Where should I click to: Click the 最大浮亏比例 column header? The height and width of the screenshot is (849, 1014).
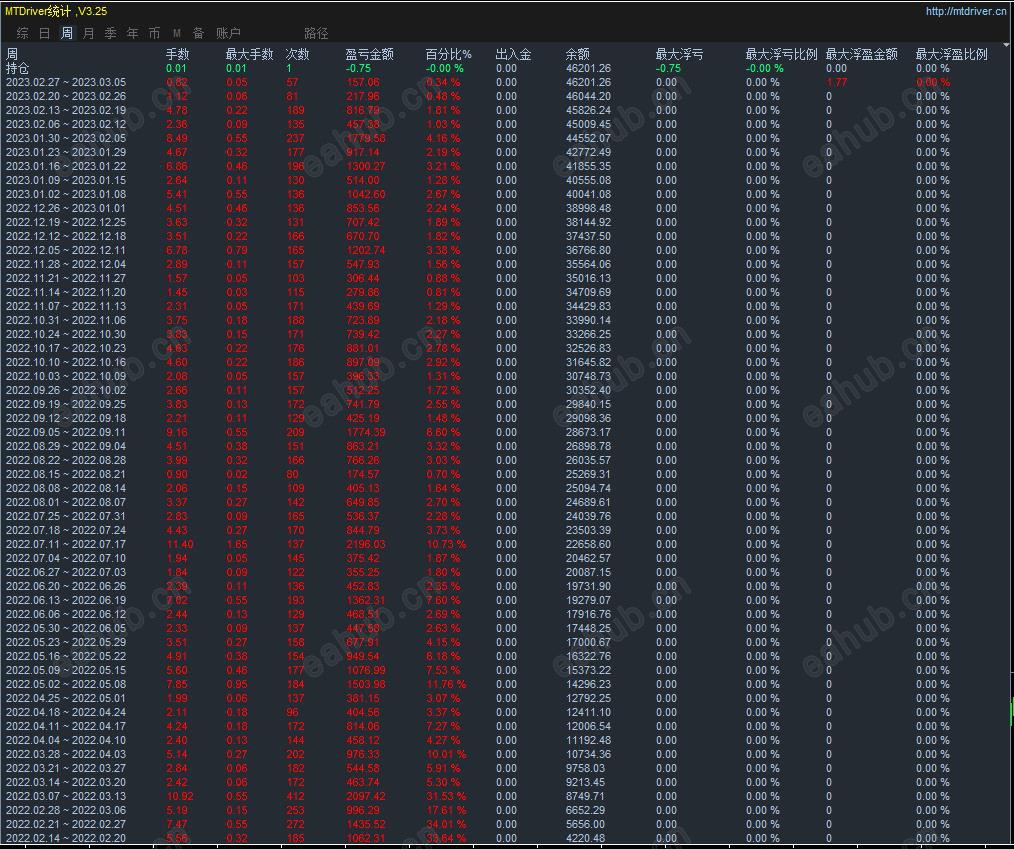tap(781, 54)
